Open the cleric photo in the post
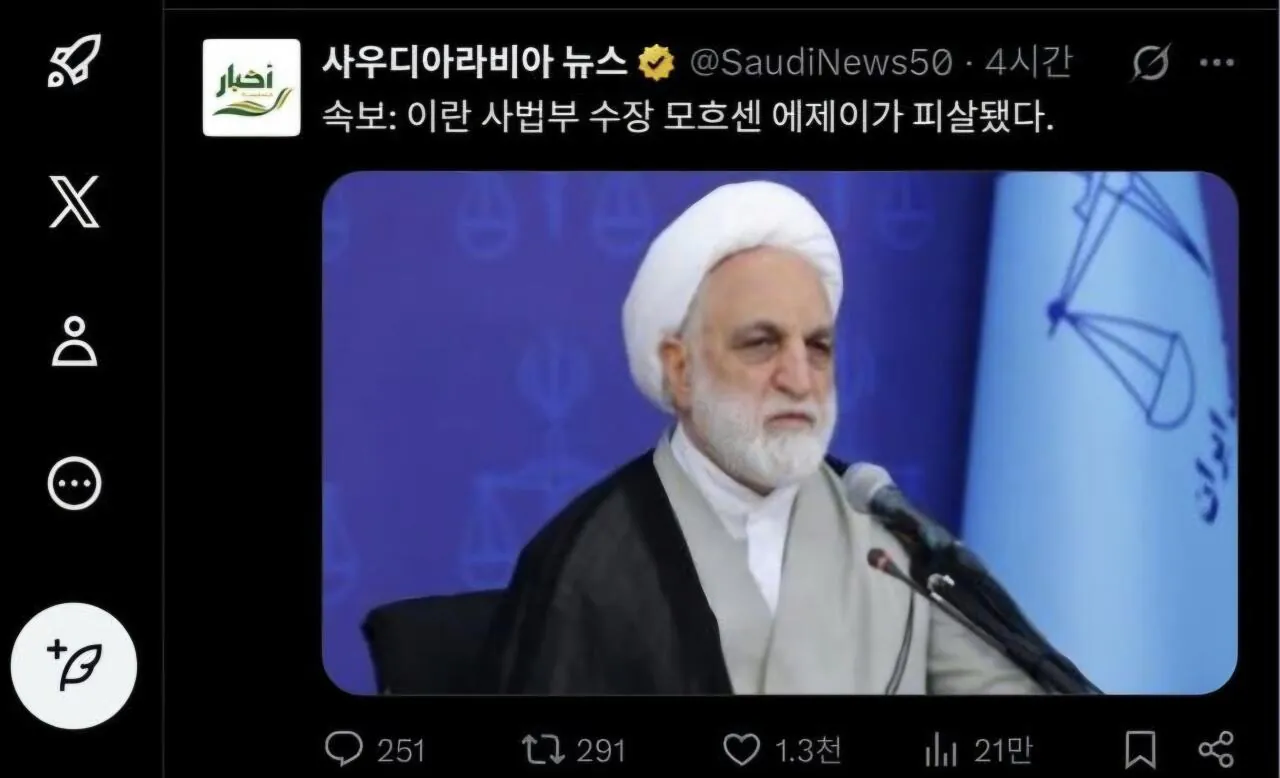The height and width of the screenshot is (778, 1280). tap(780, 433)
